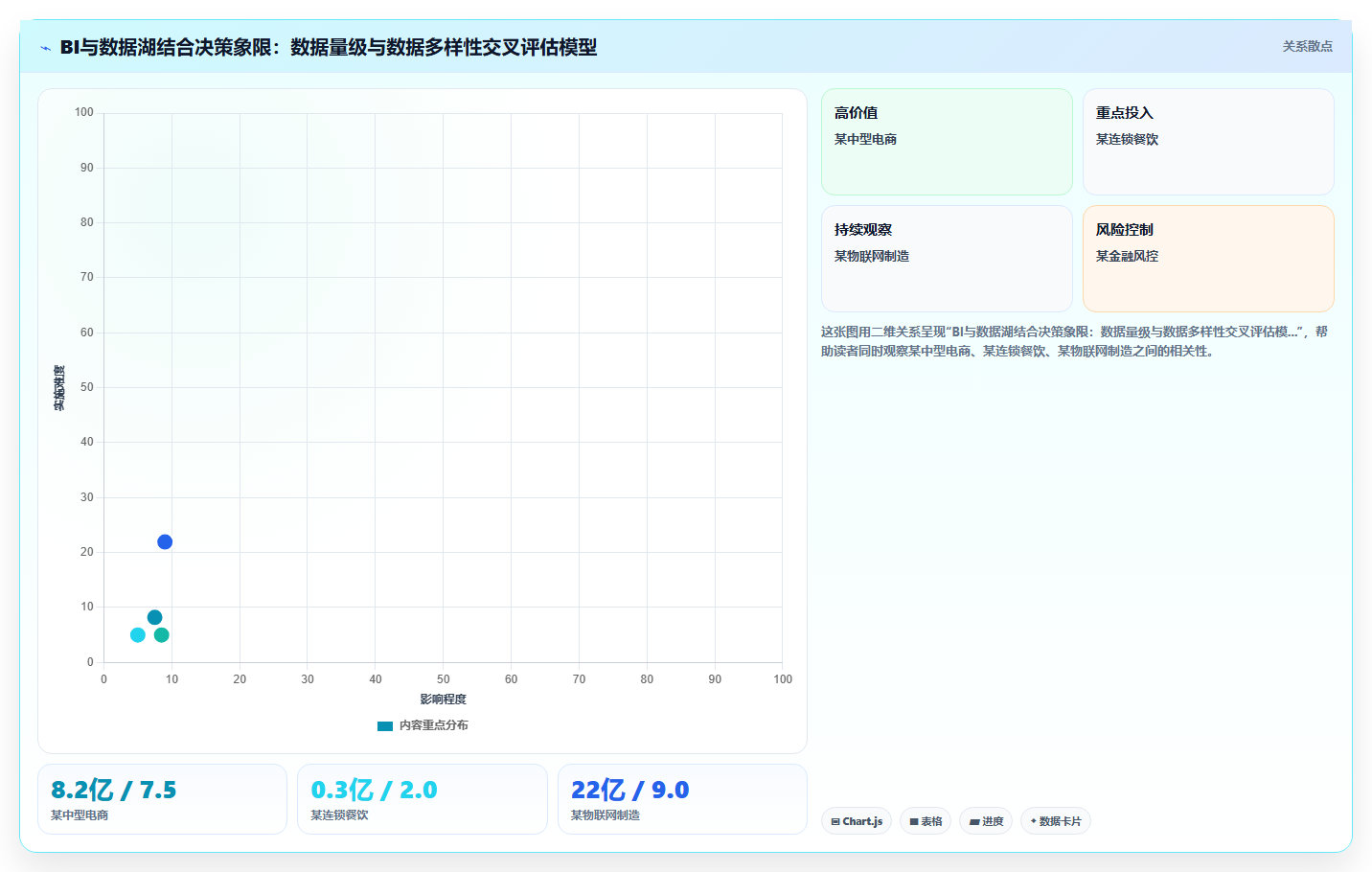Open the 重点投入 quadrant card
This screenshot has height=872, width=1372.
[x=1208, y=142]
